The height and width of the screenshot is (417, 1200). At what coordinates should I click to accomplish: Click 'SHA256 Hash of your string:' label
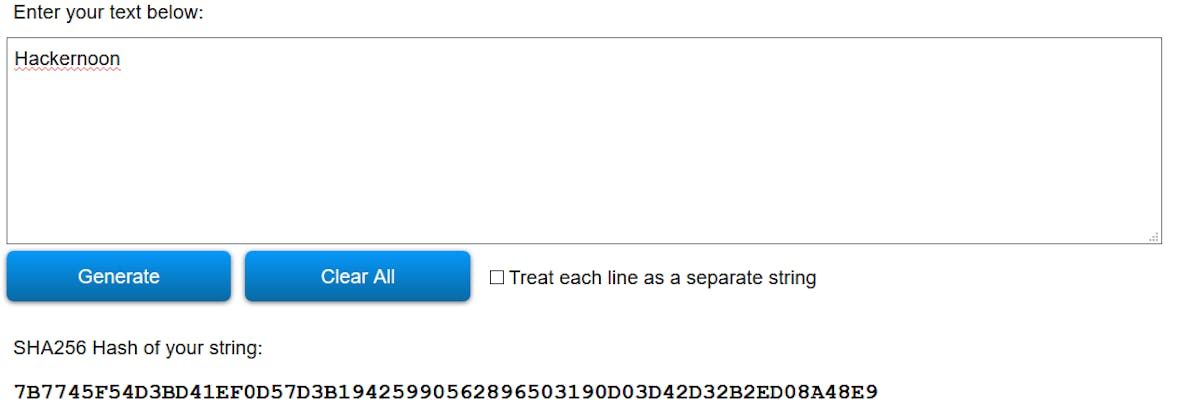(x=137, y=348)
